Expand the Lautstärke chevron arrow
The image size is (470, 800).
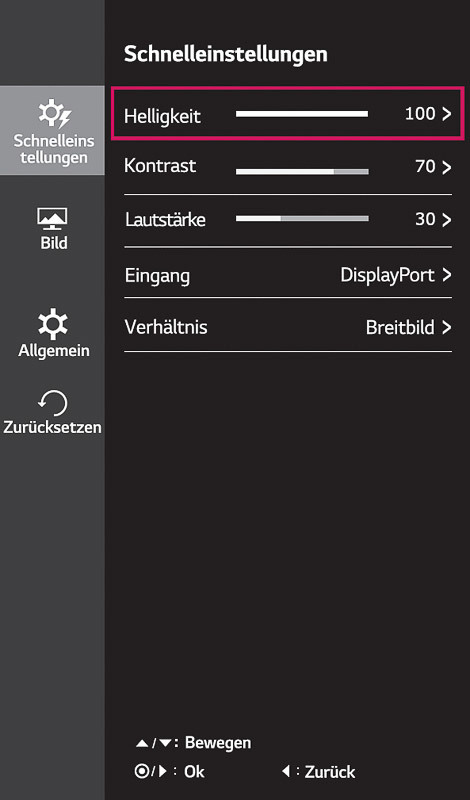click(447, 220)
